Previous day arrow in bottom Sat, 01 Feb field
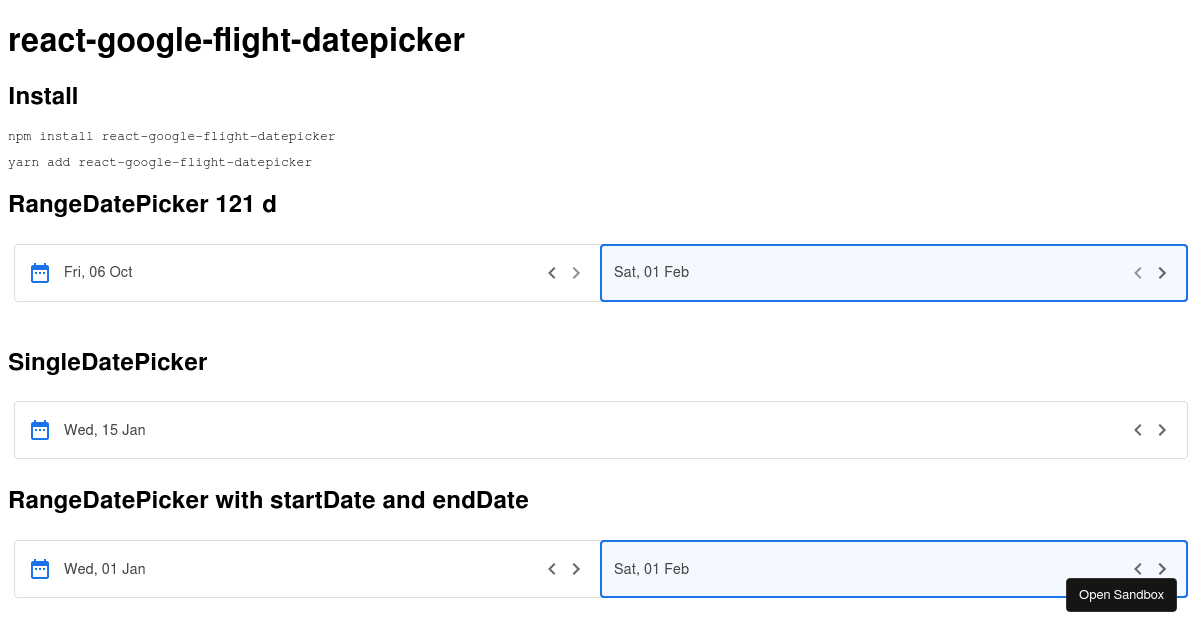The image size is (1200, 630). [x=1138, y=569]
